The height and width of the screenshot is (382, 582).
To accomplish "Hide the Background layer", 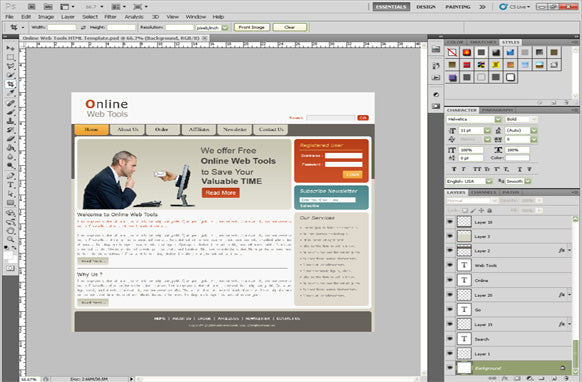I will pos(450,368).
